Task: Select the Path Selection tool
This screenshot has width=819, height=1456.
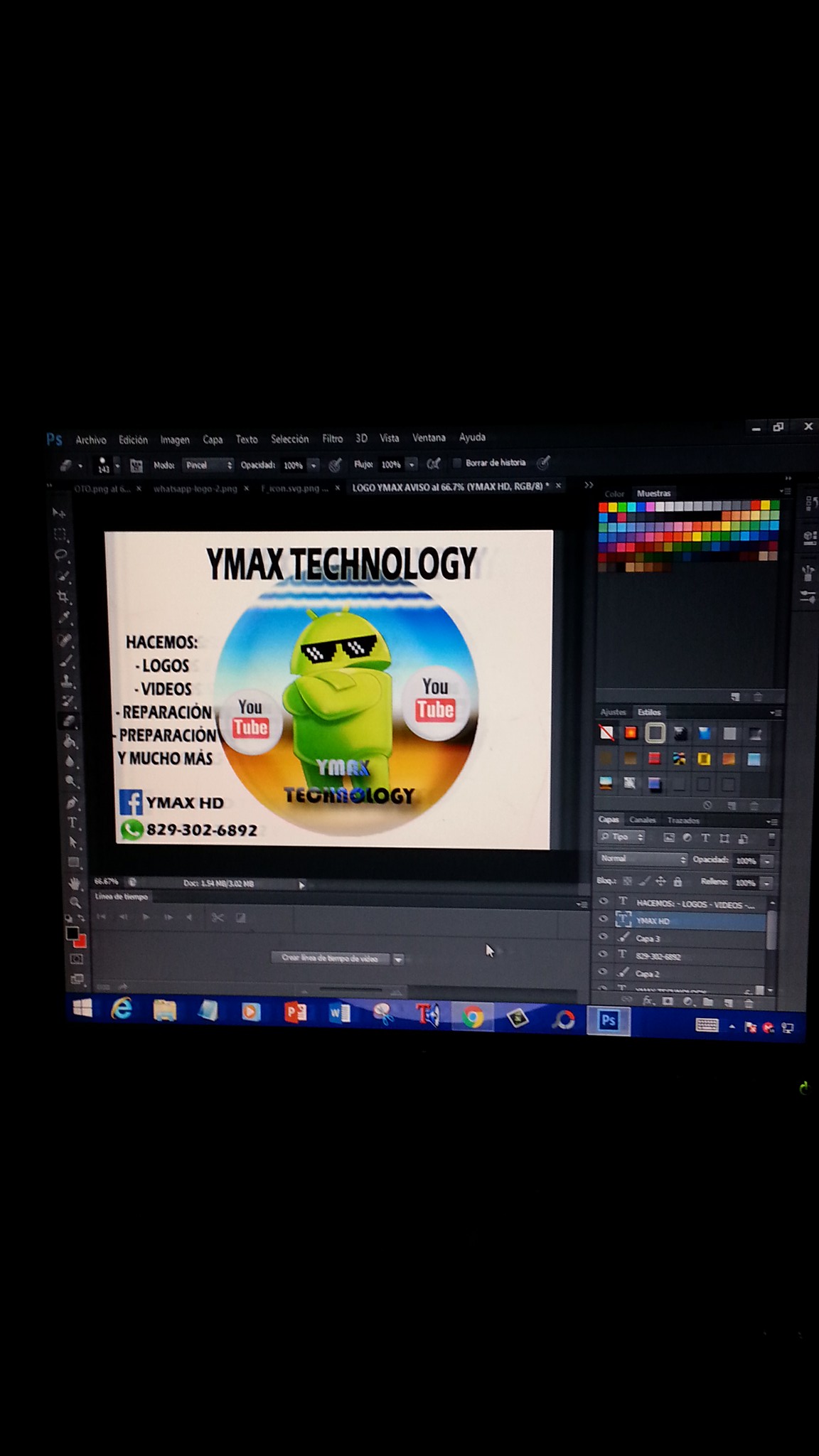Action: (73, 842)
